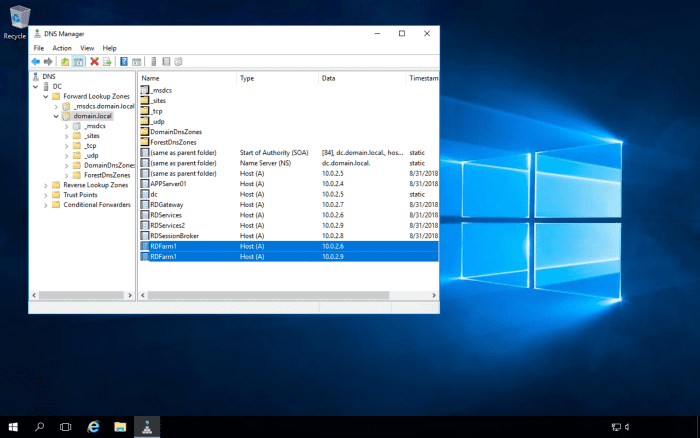The height and width of the screenshot is (438, 700).
Task: Select the RDFarm1 record with 10.0.2.6
Action: [x=288, y=246]
